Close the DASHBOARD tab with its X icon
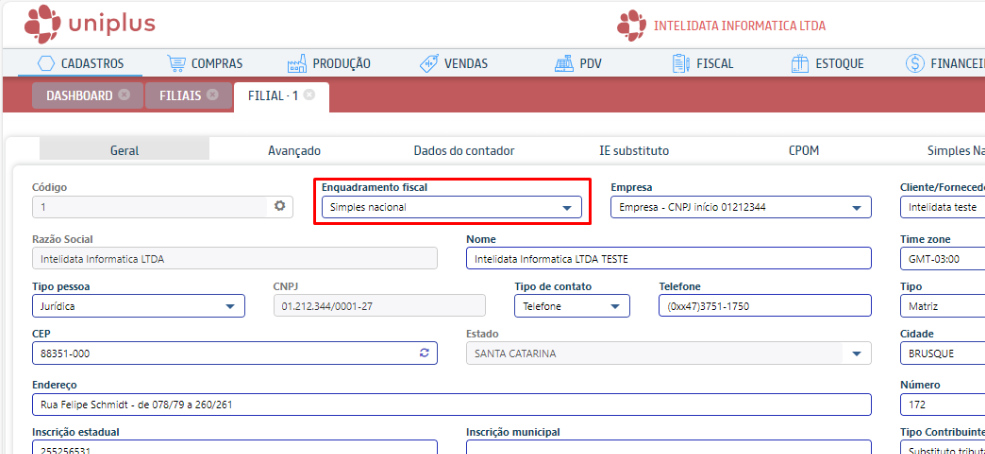Viewport: 985px width, 454px height. click(x=124, y=95)
